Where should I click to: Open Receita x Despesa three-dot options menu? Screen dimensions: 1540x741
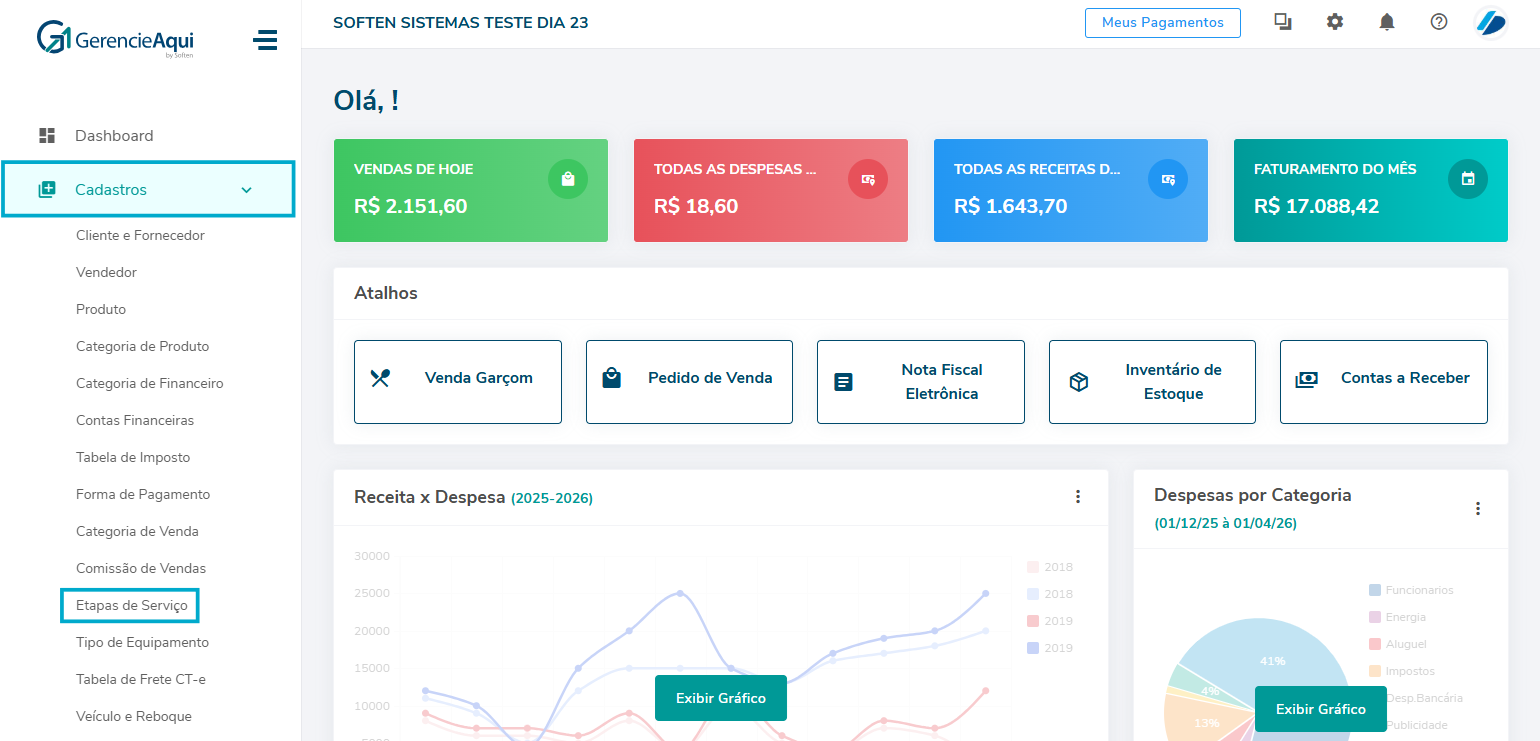click(1077, 497)
